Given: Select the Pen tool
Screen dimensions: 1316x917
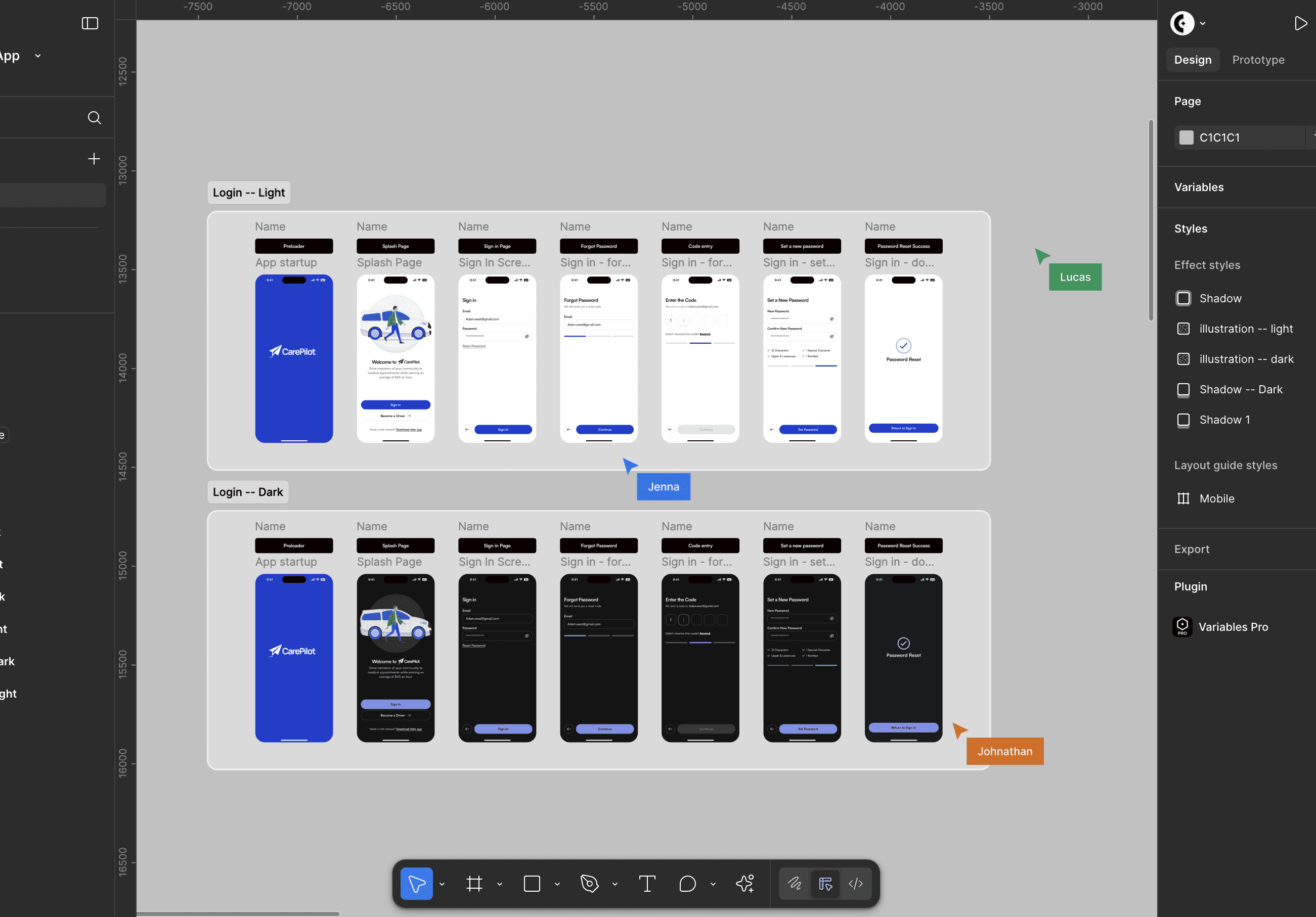Looking at the screenshot, I should tap(589, 884).
